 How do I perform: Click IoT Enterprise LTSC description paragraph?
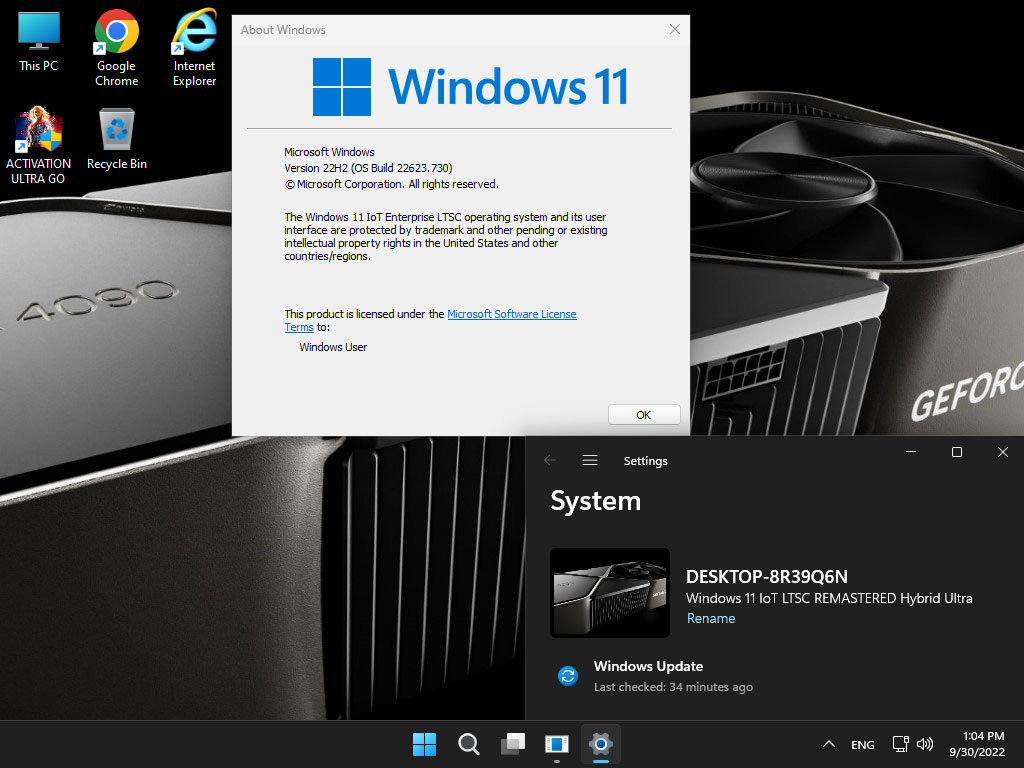pos(446,236)
